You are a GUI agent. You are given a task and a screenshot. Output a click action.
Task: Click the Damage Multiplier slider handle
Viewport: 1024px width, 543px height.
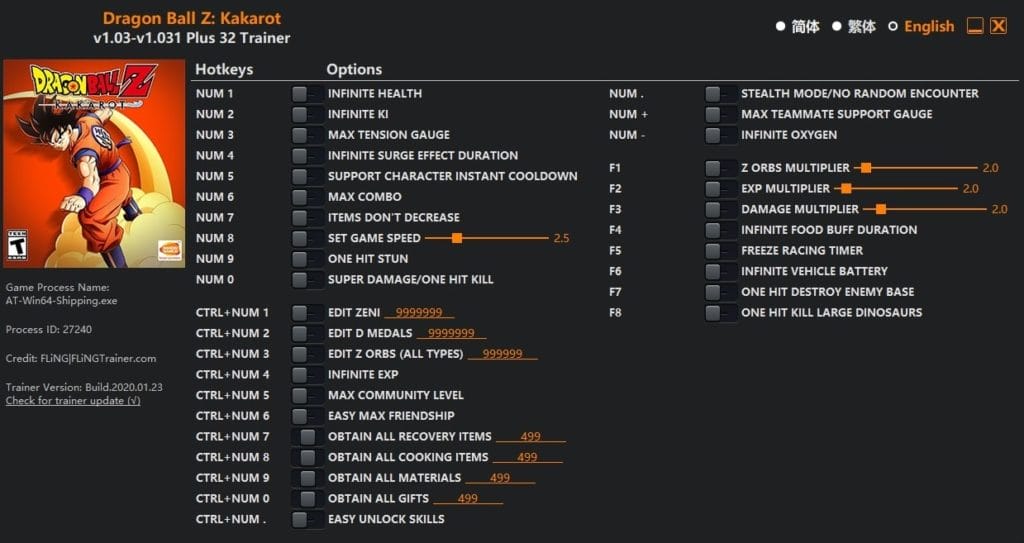pos(881,210)
